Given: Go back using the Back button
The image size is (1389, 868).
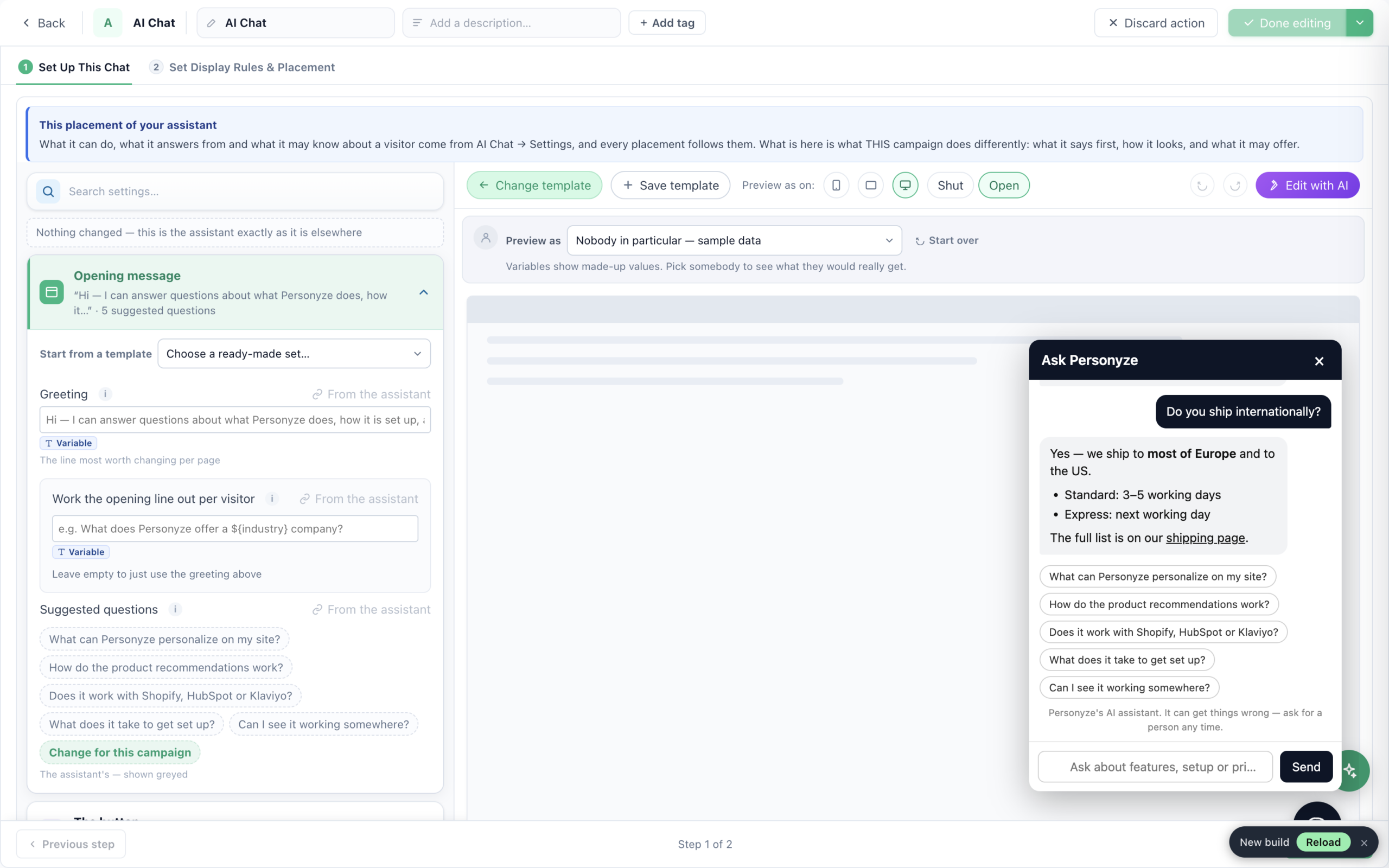Looking at the screenshot, I should tap(43, 23).
